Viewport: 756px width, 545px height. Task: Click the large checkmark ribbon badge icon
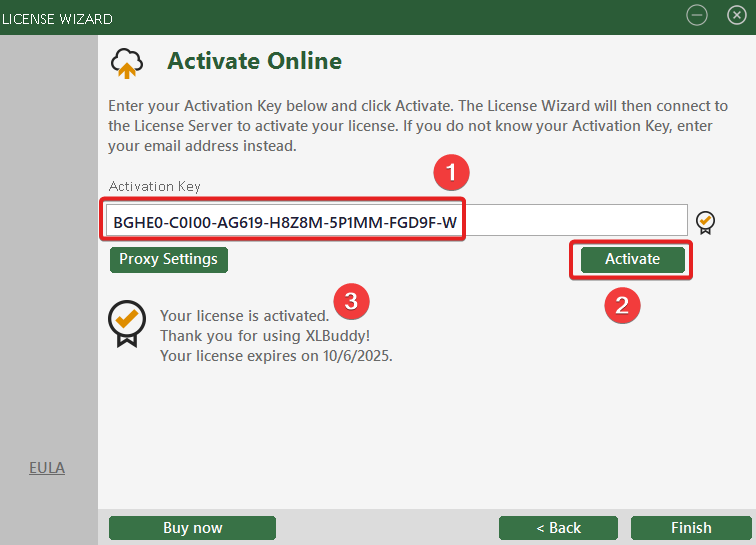coord(127,323)
